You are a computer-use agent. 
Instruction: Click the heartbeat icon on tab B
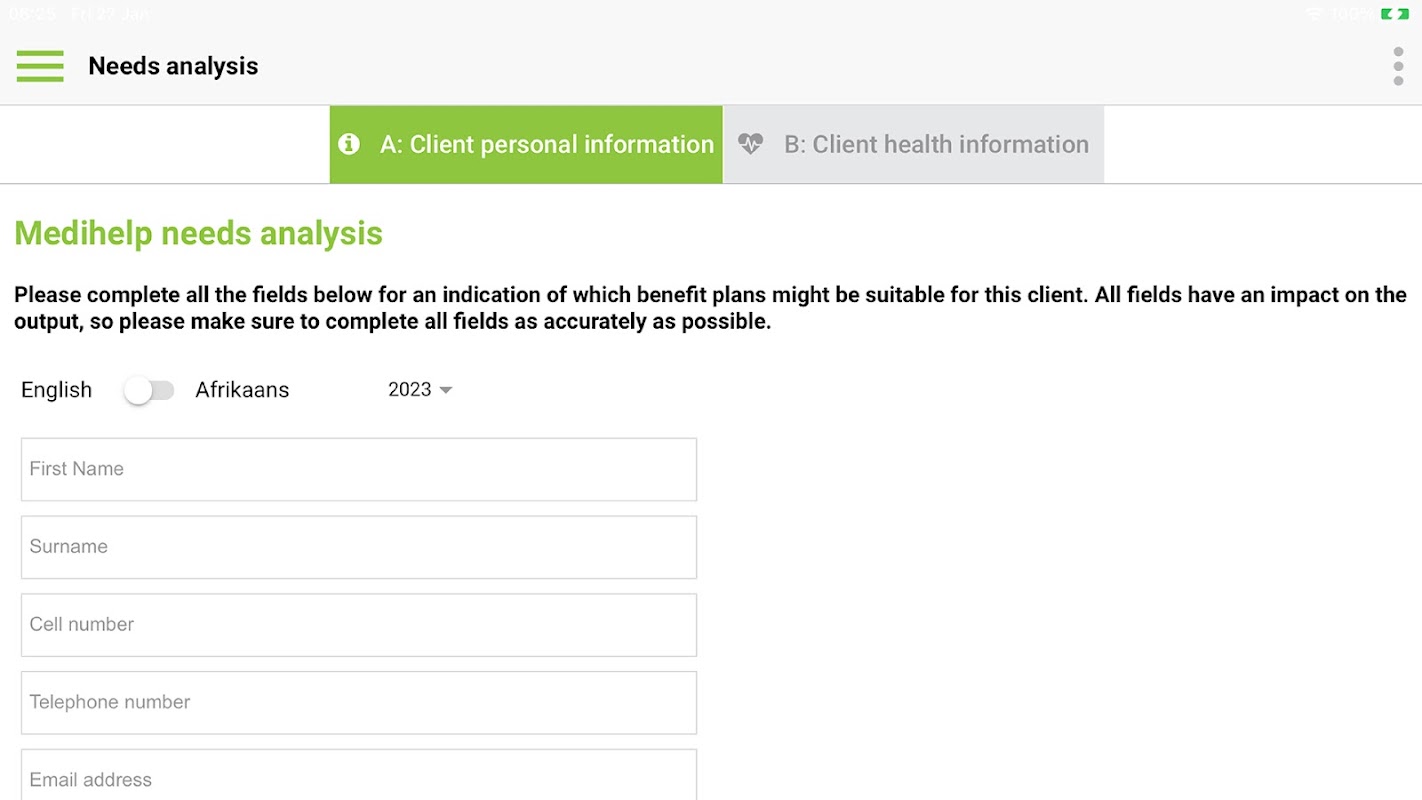pyautogui.click(x=750, y=144)
